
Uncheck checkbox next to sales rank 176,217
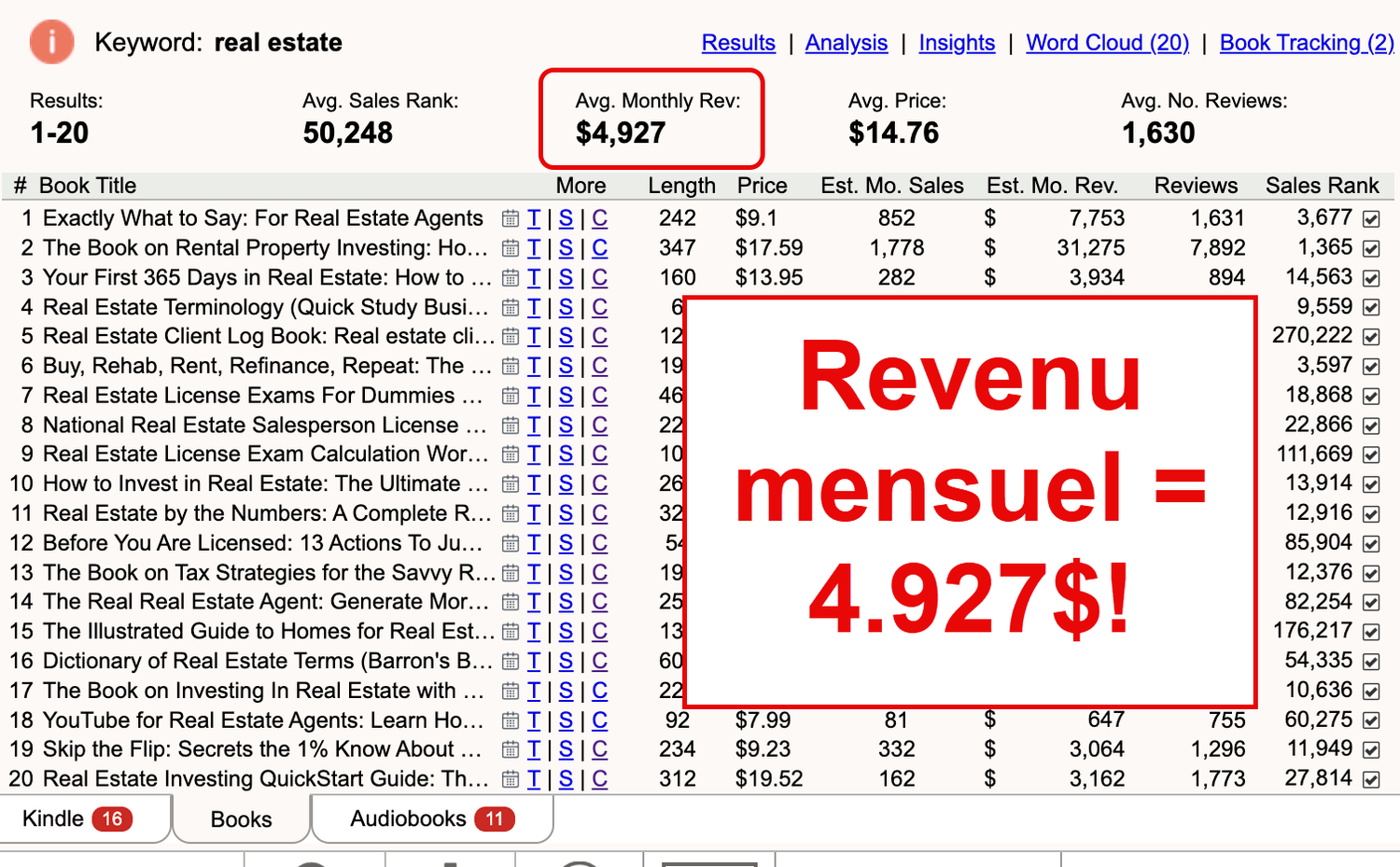(x=1371, y=633)
